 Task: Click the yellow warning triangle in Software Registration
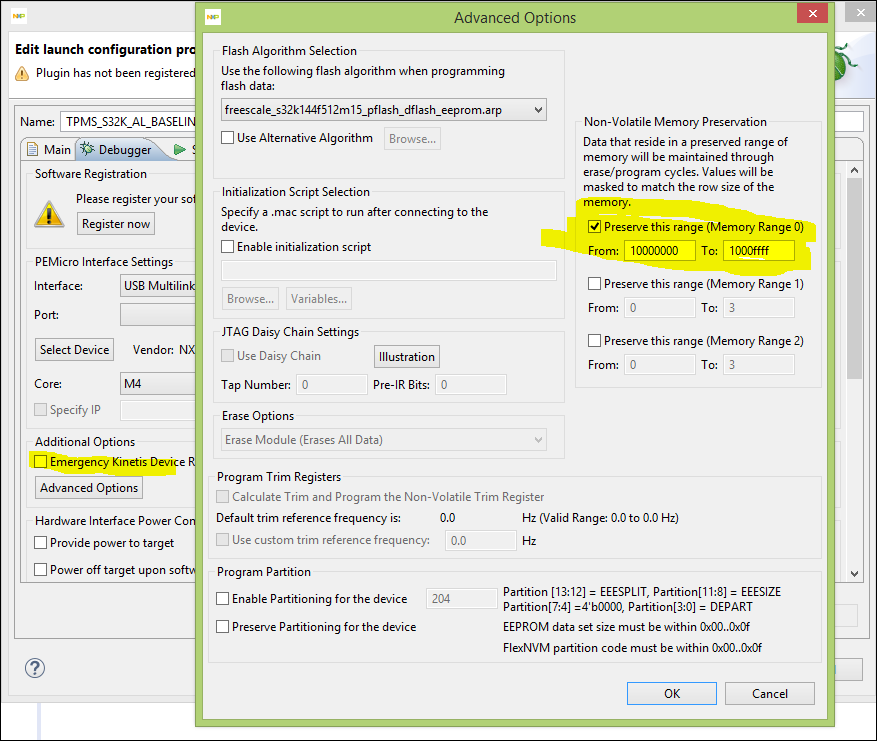(49, 214)
